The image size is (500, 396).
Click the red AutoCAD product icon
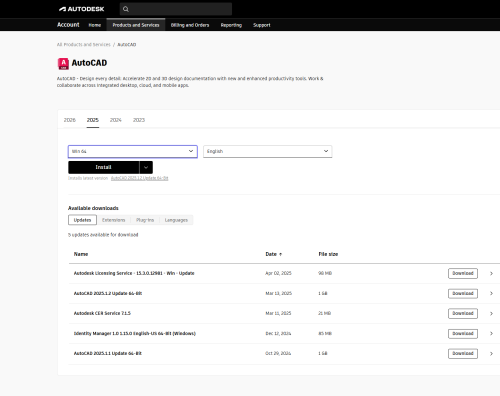pos(63,63)
